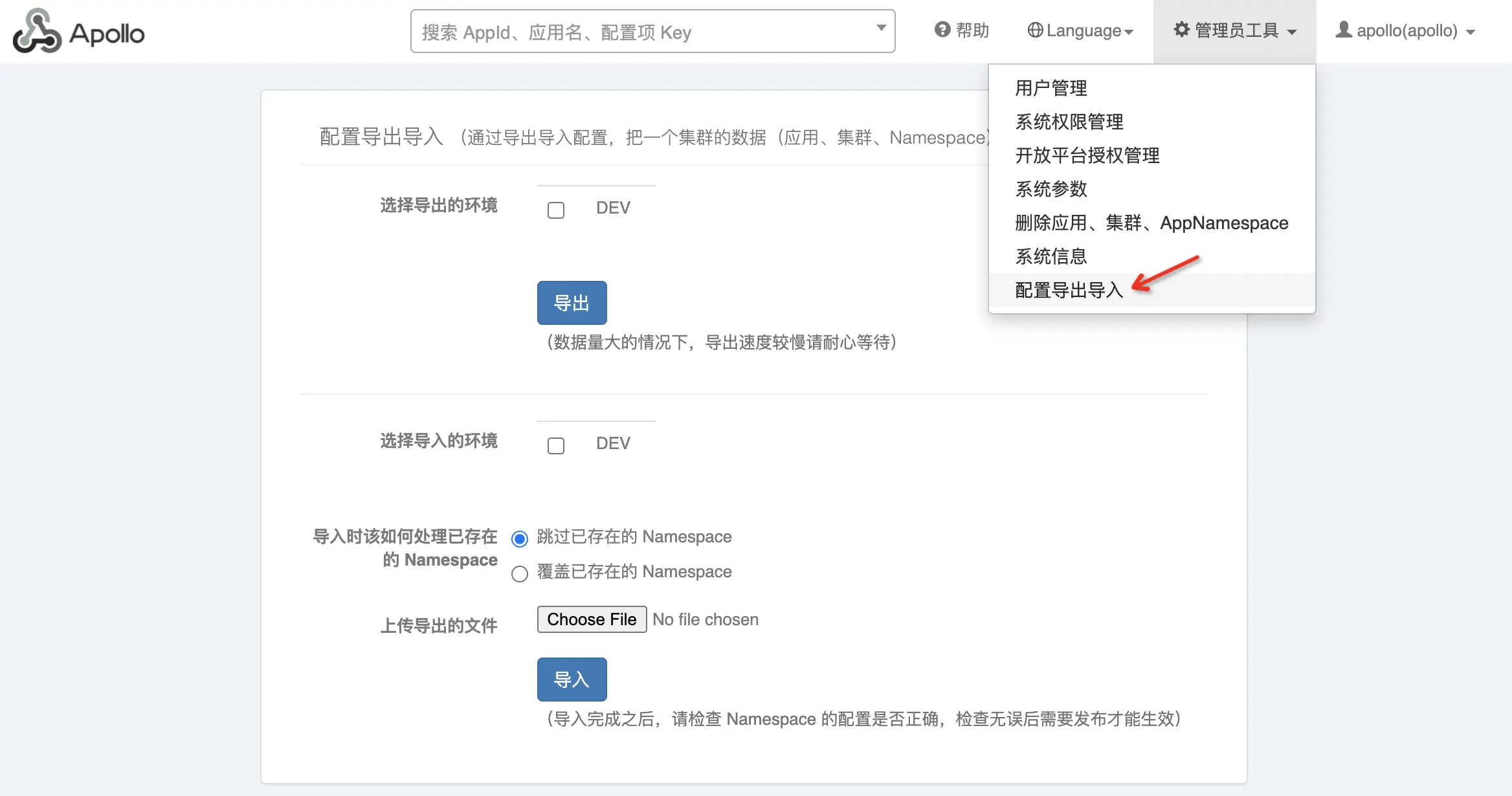Click the Apollo brand name text

point(107,34)
